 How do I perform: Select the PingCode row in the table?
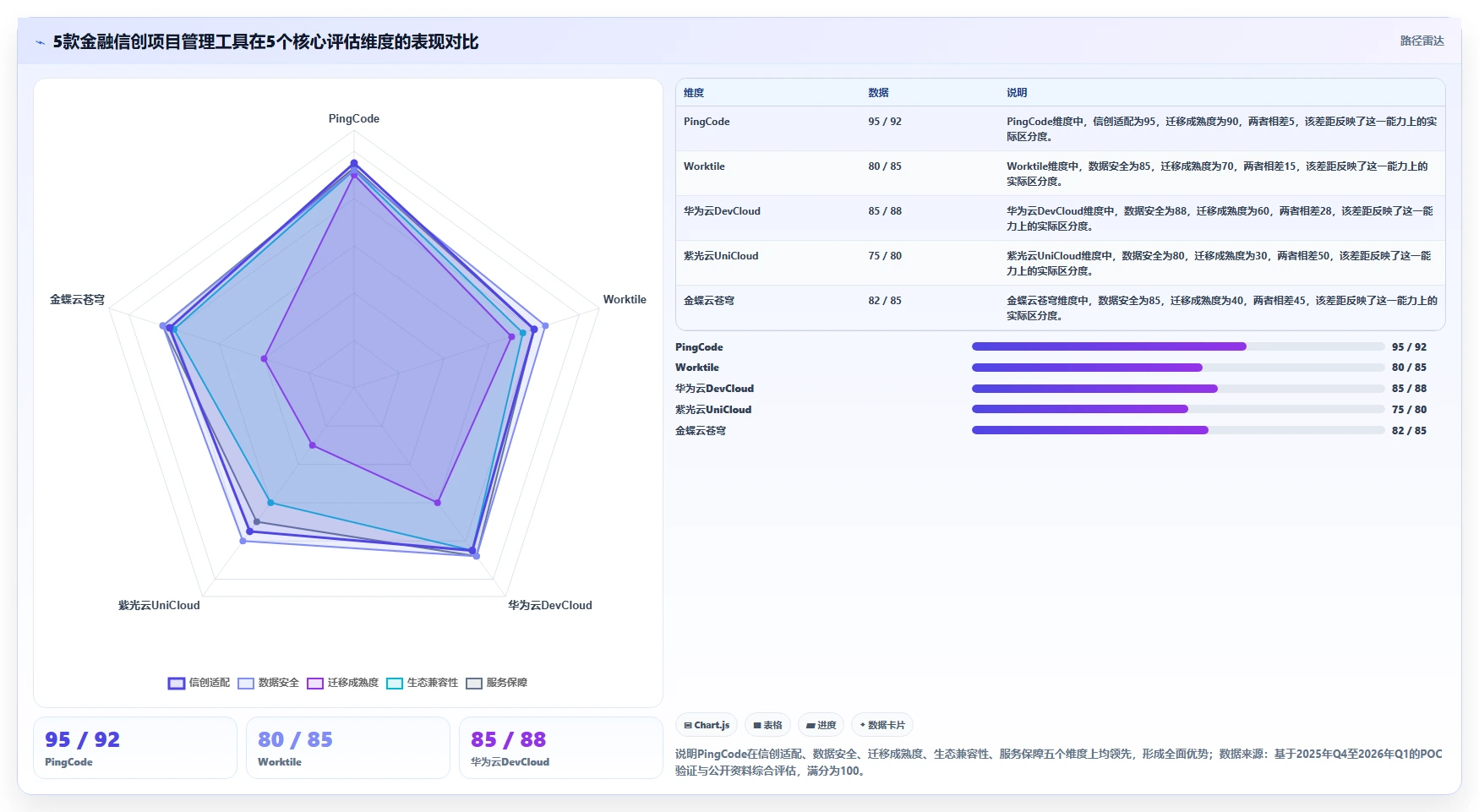tap(1060, 128)
